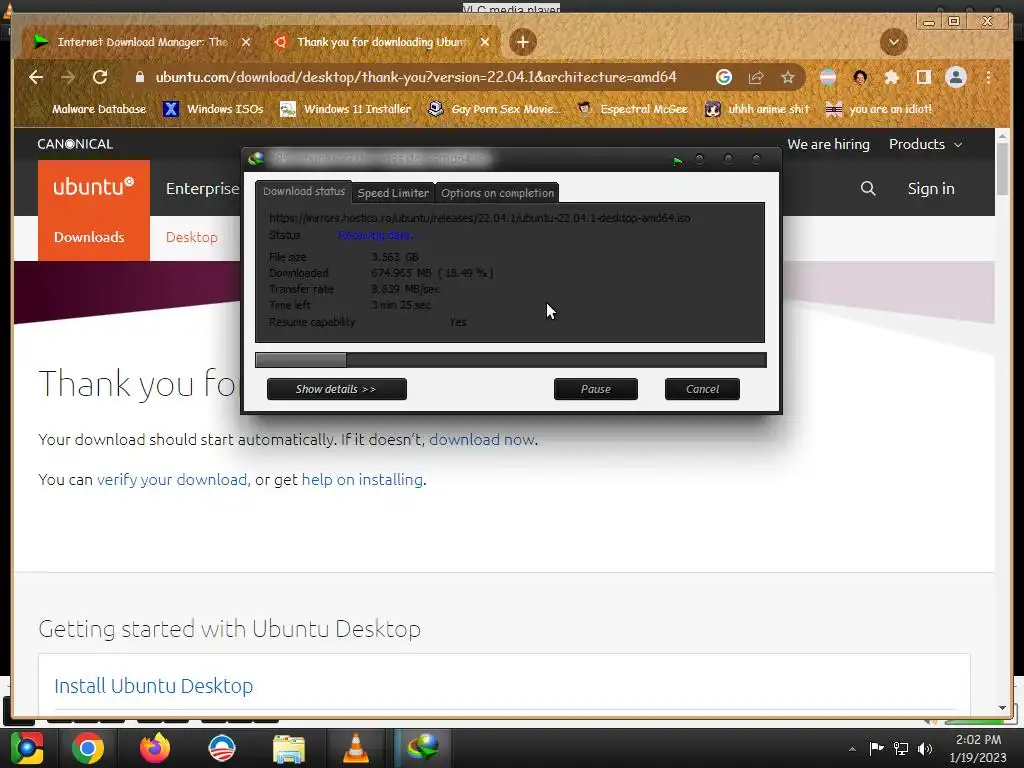Click the network tray icon
1024x768 pixels.
(901, 748)
